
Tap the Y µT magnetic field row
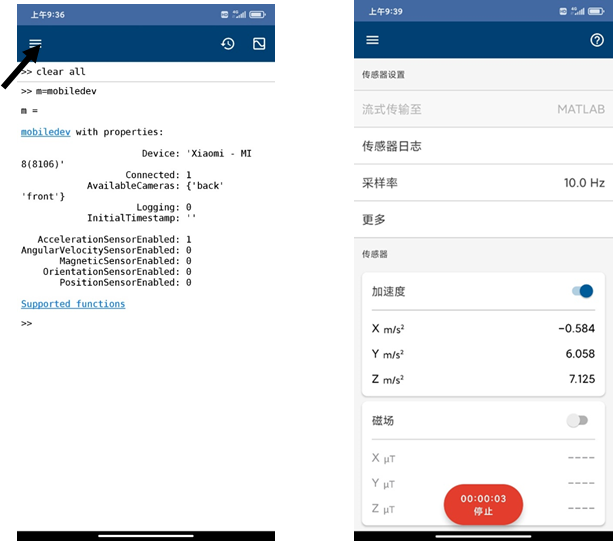click(x=483, y=484)
